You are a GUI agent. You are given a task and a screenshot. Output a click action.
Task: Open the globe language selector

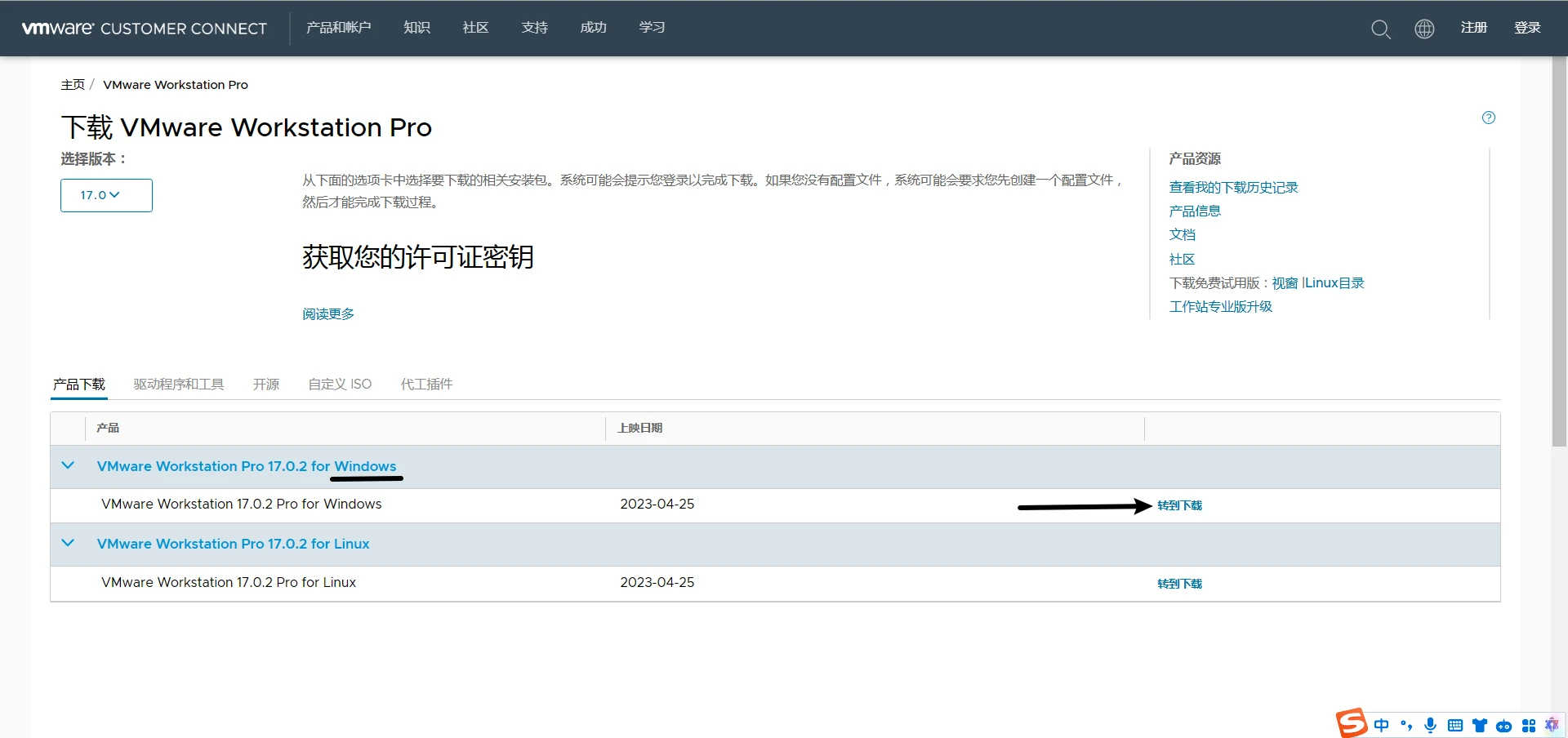[x=1424, y=29]
